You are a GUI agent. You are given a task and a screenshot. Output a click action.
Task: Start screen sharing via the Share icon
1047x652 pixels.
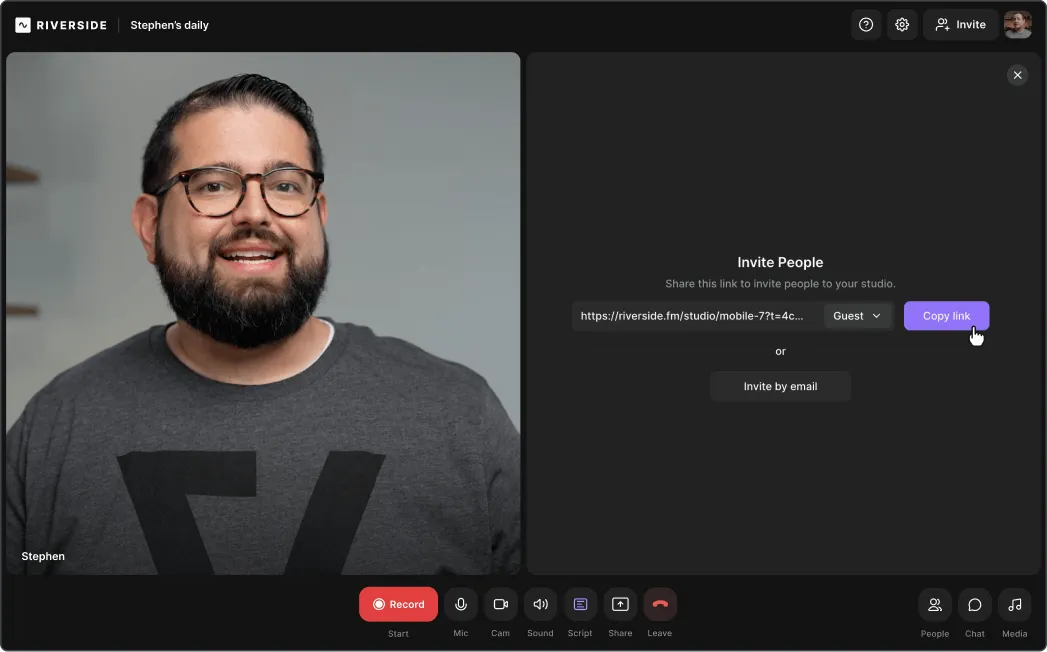tap(620, 604)
